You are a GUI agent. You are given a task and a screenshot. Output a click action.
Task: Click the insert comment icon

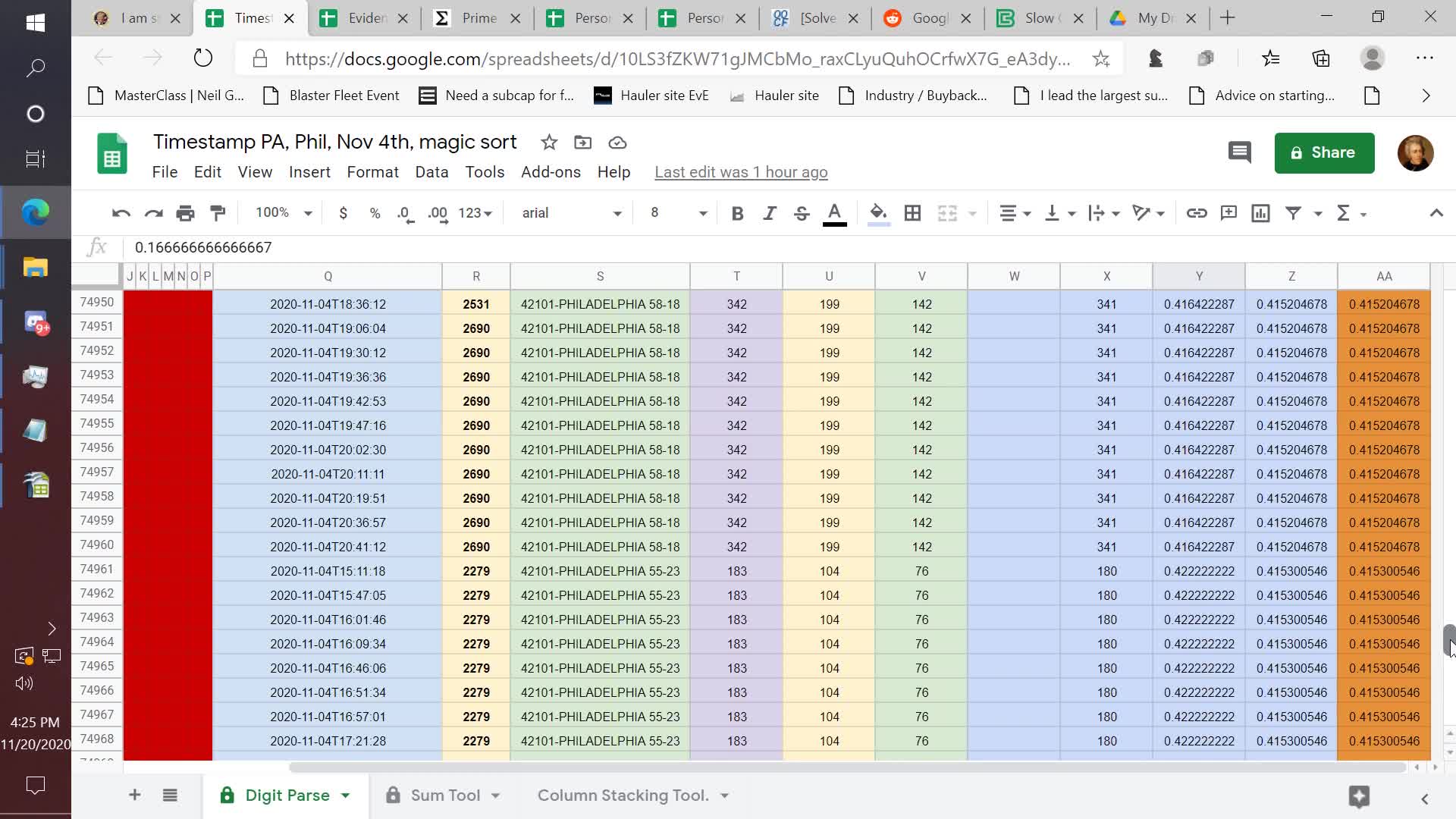[x=1228, y=213]
